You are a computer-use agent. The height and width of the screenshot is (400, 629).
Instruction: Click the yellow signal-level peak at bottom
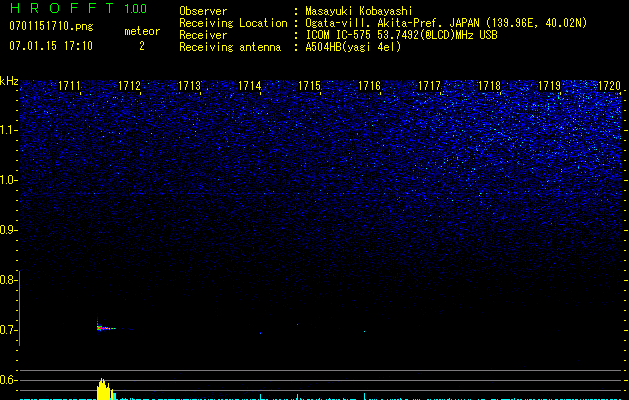(x=105, y=389)
